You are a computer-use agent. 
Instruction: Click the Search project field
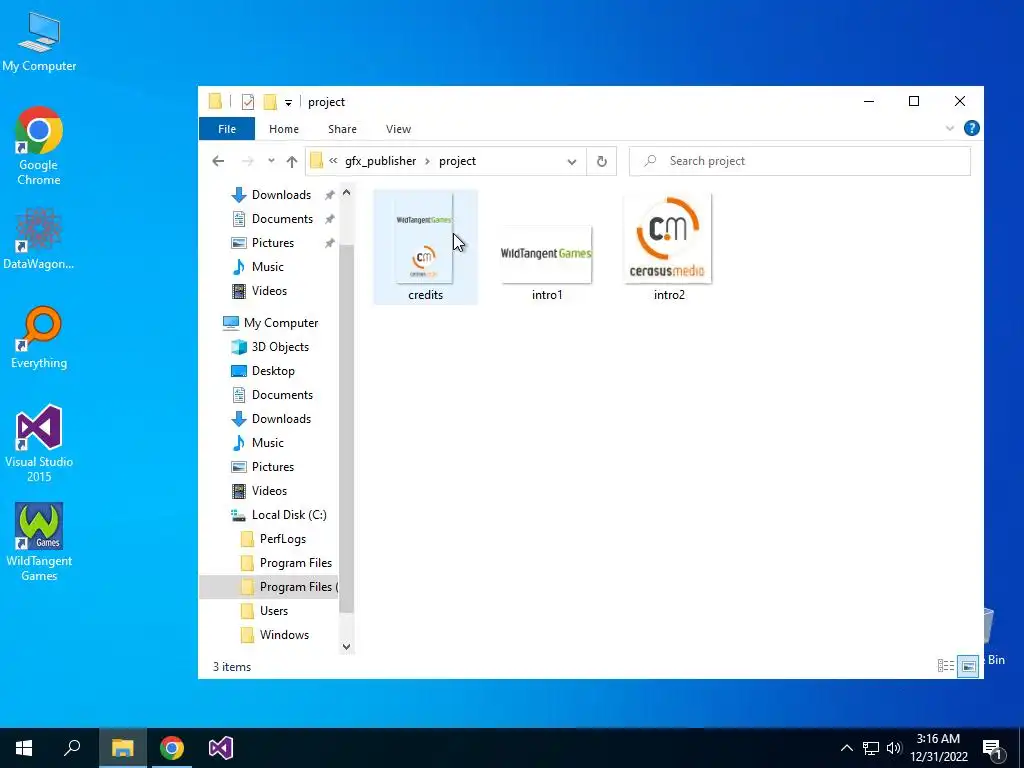(x=799, y=161)
